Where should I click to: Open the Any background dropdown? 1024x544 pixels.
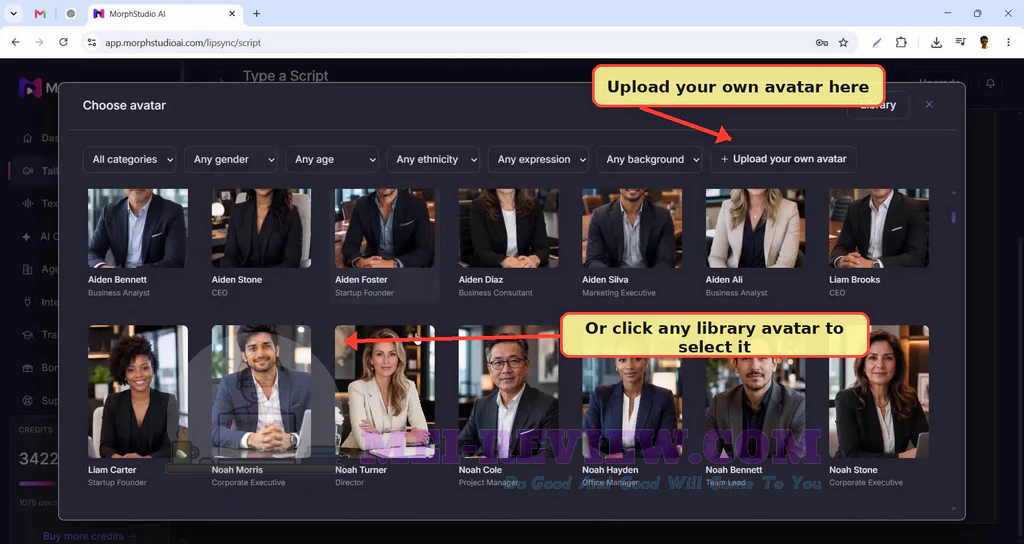pyautogui.click(x=649, y=159)
